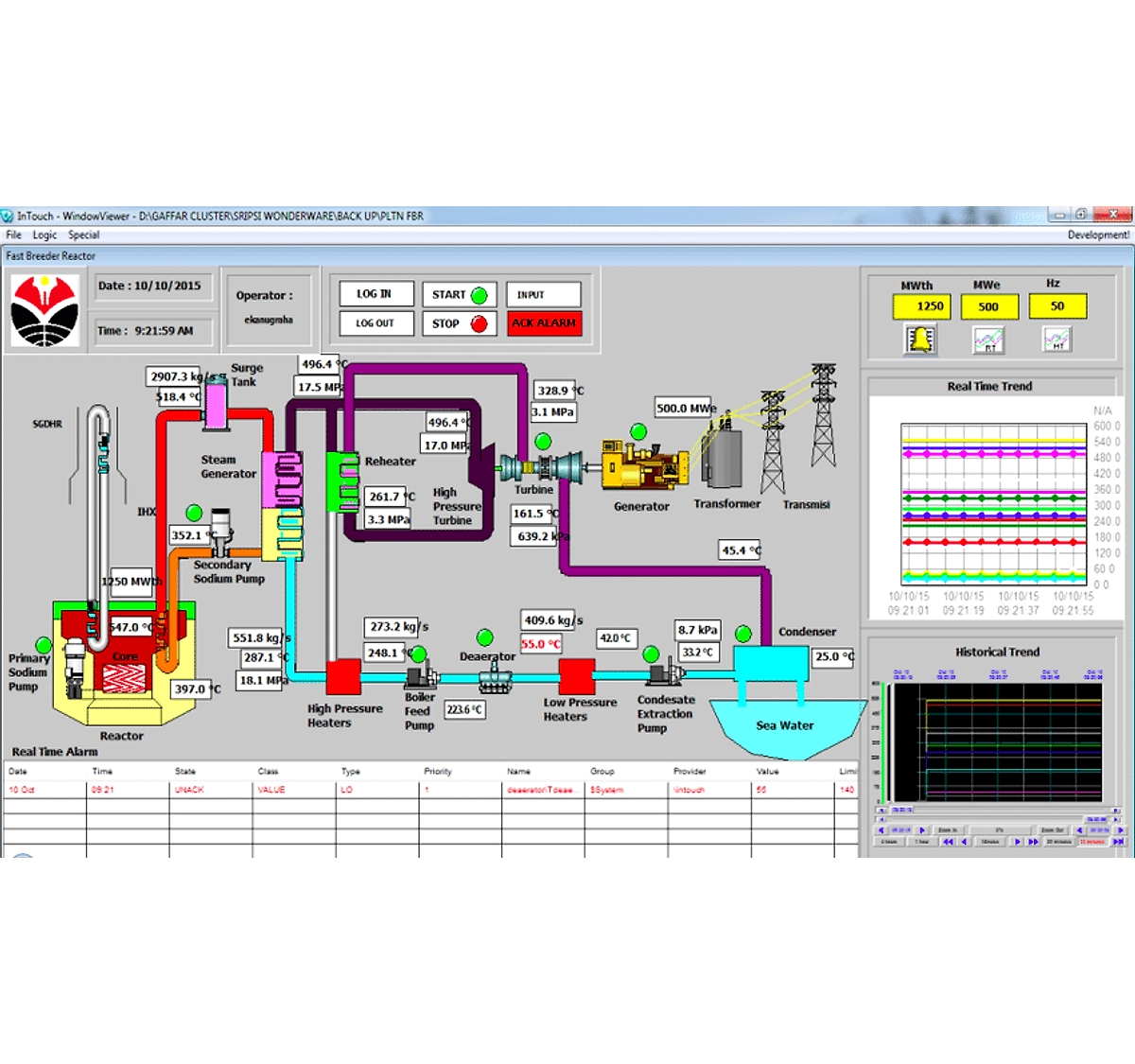Click the double fast-forward arrows on Historical Trend
Screen dimensions: 1135x1064
[1033, 842]
